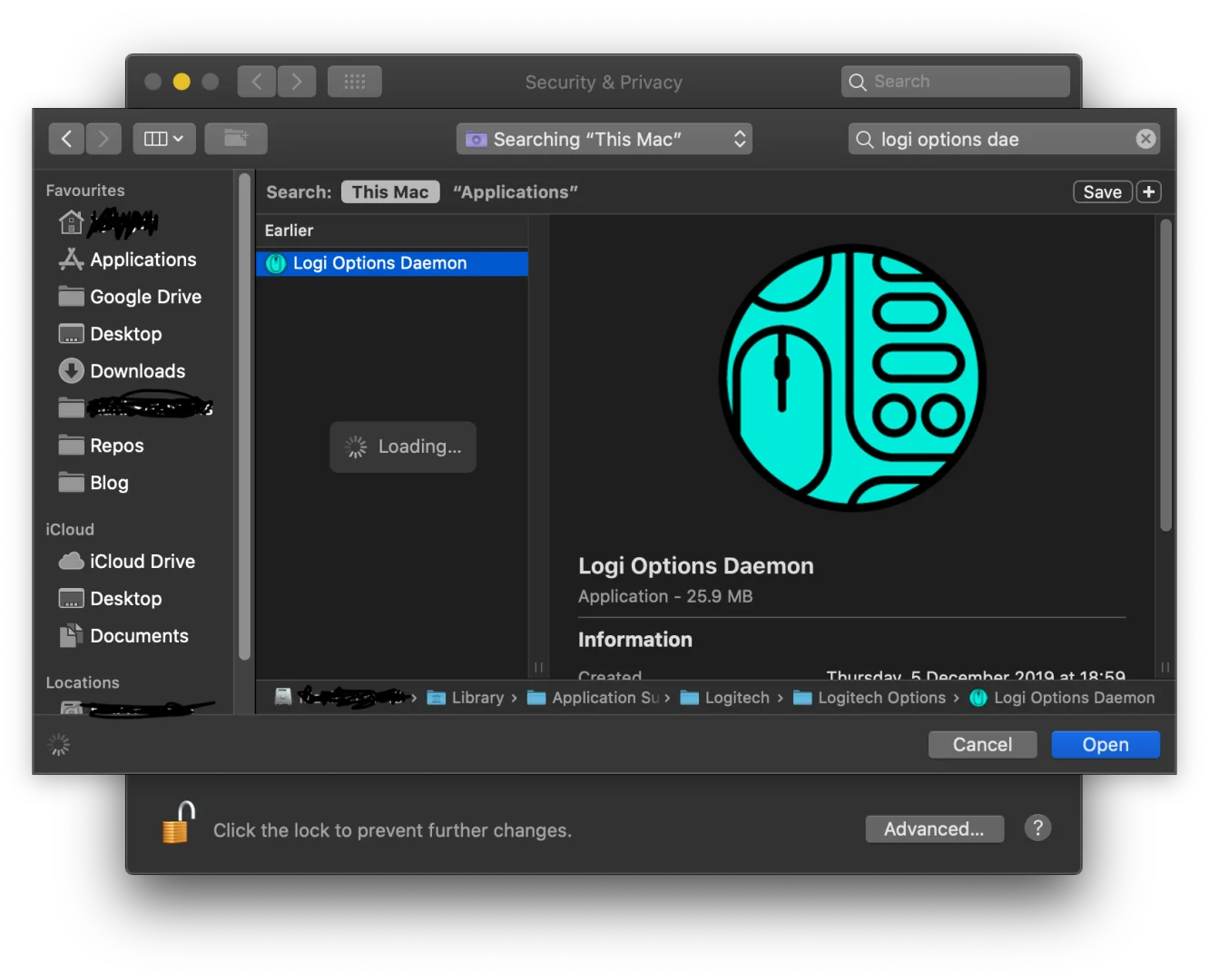1209x980 pixels.
Task: Select the "This Mac" search scope
Action: pos(390,192)
